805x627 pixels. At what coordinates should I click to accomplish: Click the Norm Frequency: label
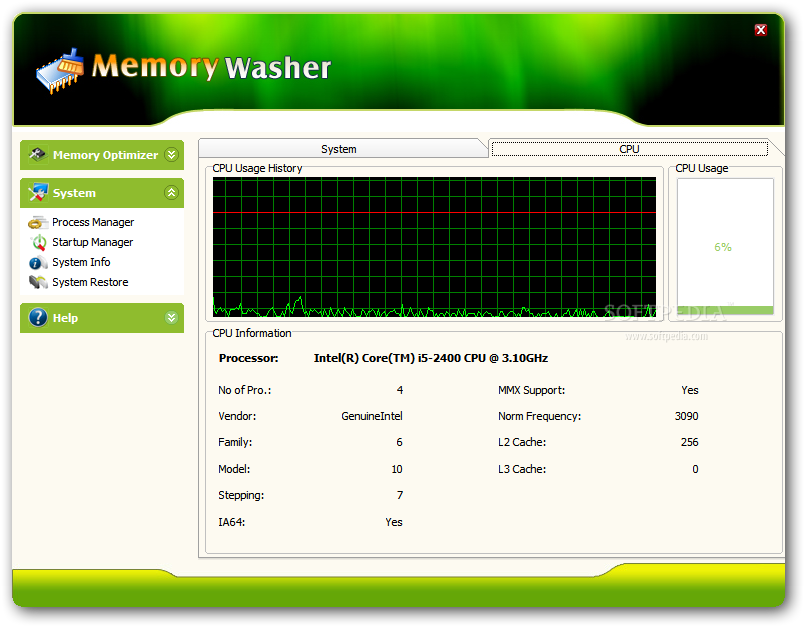[x=540, y=416]
